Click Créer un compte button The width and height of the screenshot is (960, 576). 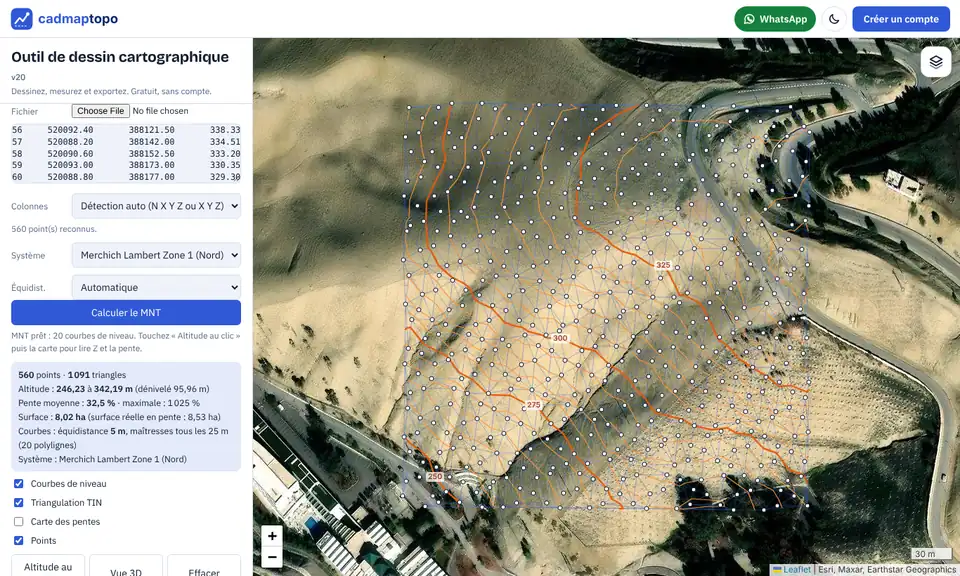(x=901, y=19)
